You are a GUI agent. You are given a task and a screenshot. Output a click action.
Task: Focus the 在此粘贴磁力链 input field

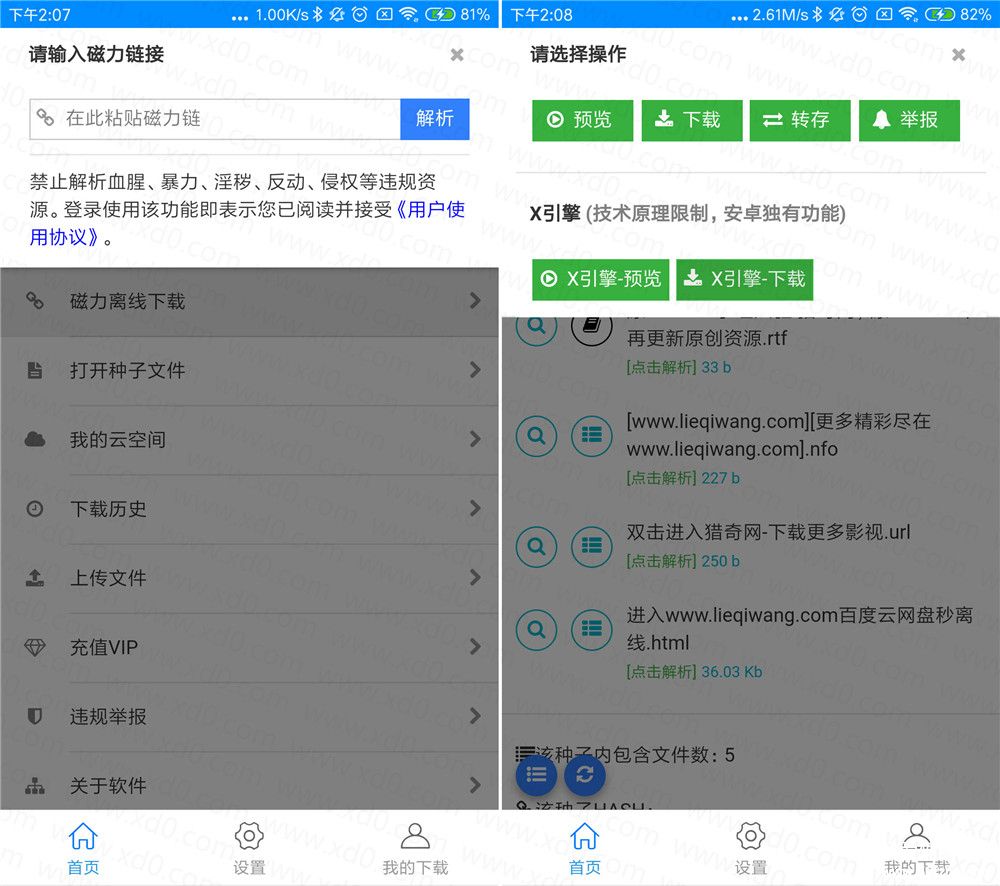click(x=215, y=119)
